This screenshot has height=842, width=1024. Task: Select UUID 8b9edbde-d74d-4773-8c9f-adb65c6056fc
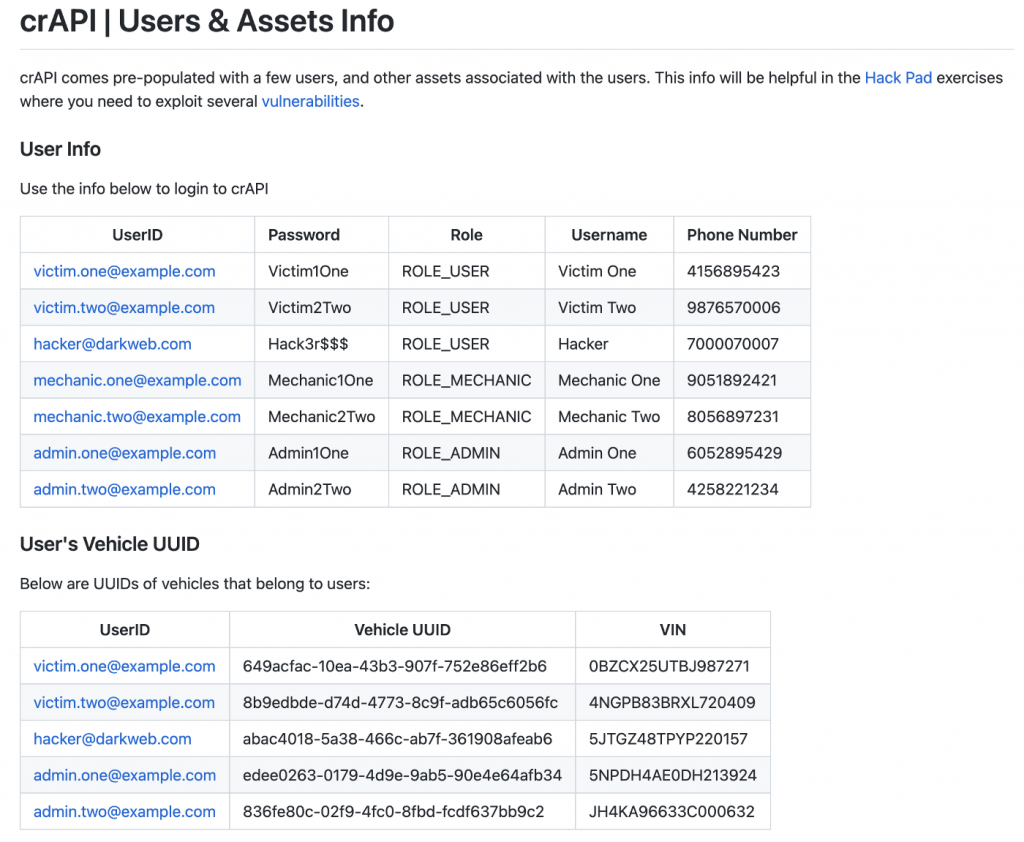click(400, 703)
